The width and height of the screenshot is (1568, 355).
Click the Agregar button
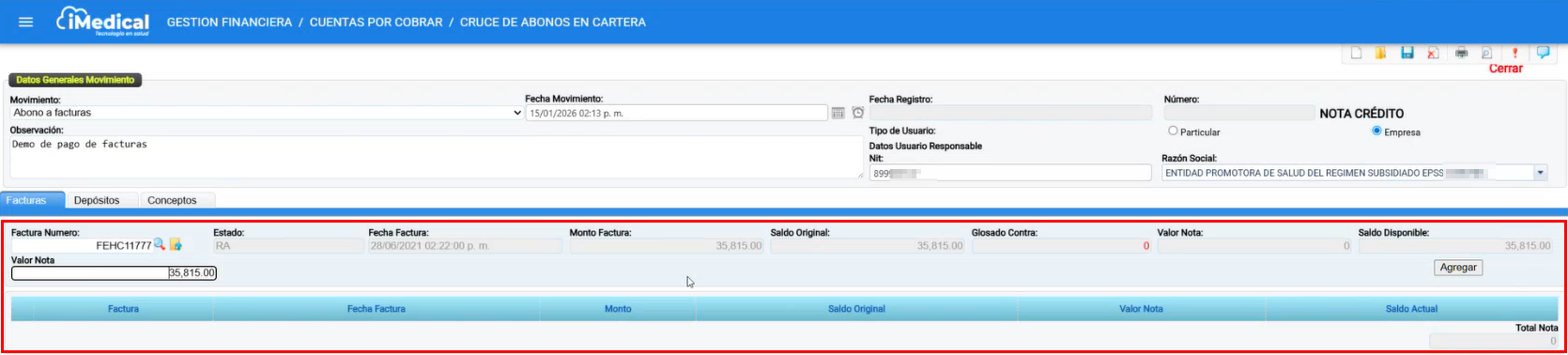(x=1458, y=268)
